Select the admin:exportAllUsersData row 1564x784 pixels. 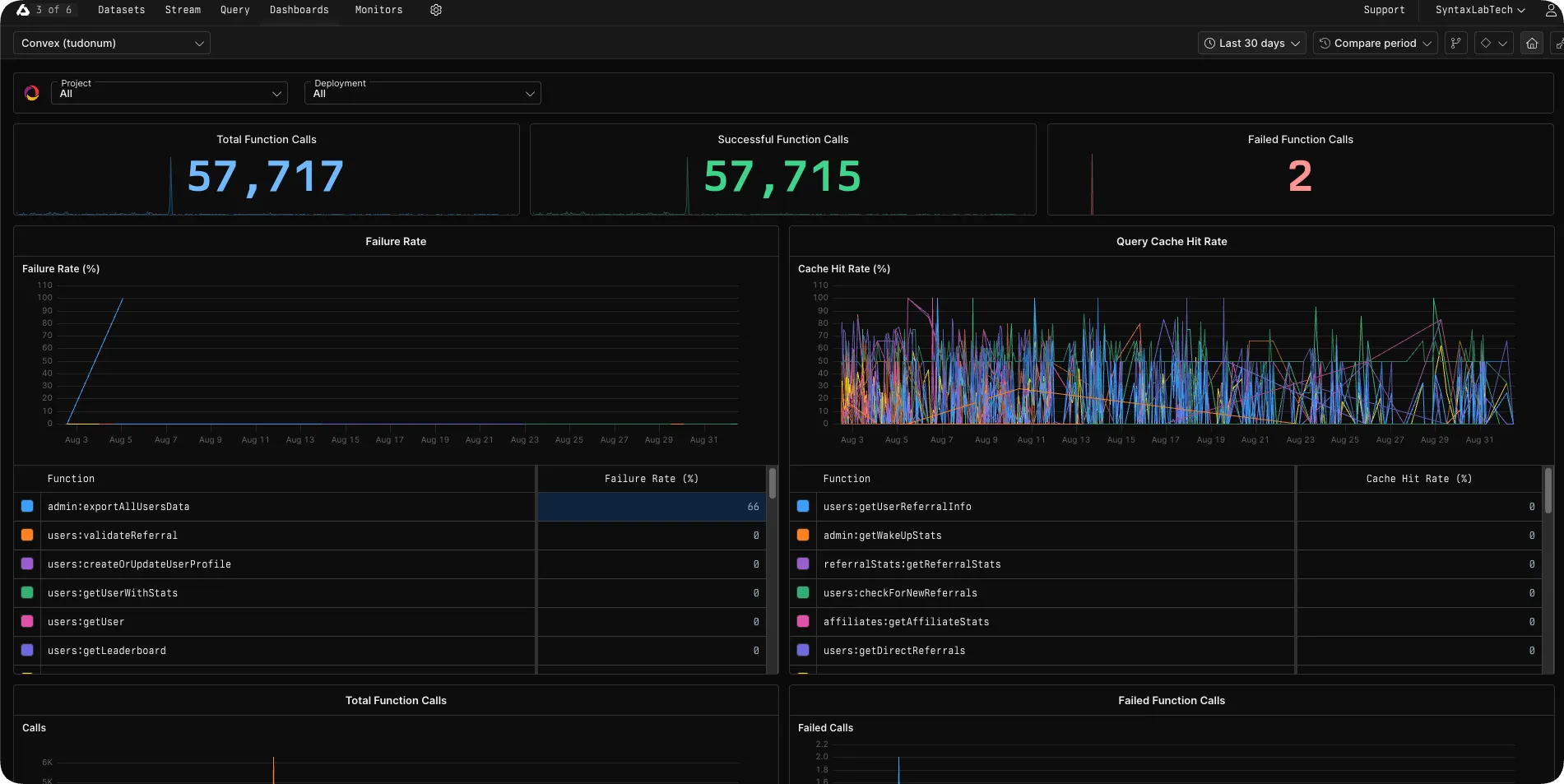390,507
